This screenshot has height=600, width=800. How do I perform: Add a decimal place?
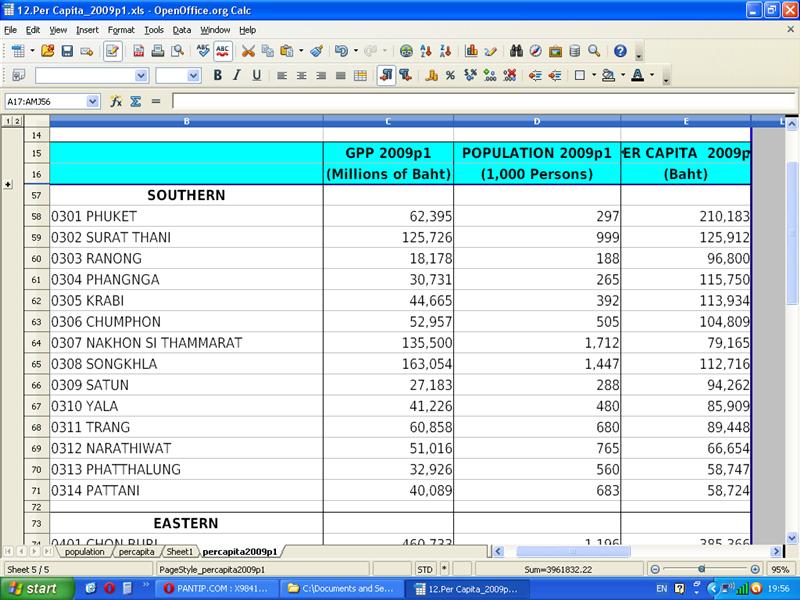click(x=490, y=76)
